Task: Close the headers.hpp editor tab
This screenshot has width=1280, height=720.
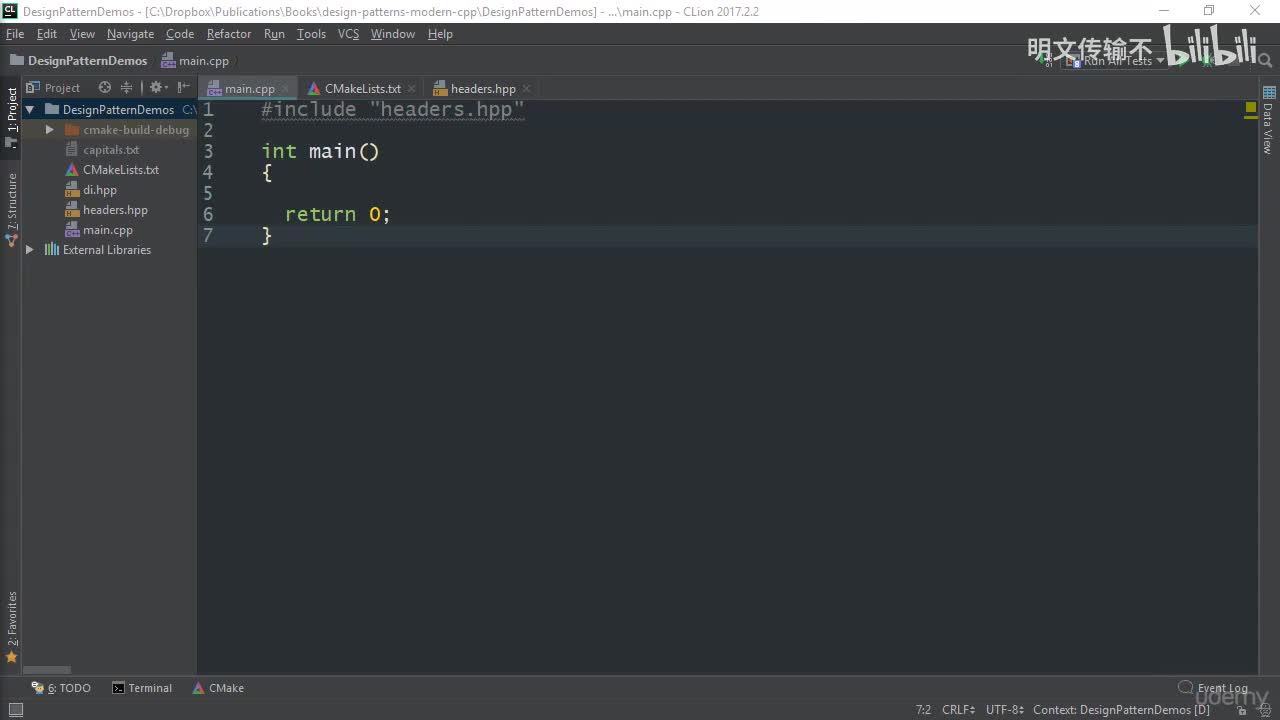Action: coord(526,89)
